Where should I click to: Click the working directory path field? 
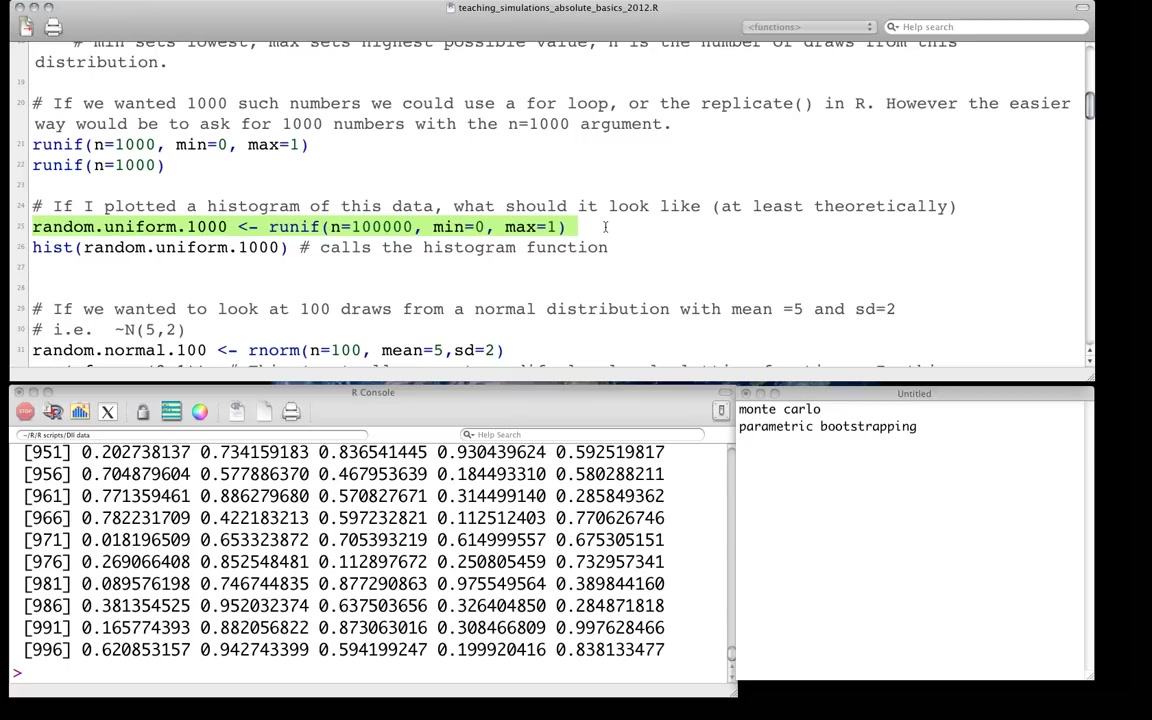click(x=192, y=435)
